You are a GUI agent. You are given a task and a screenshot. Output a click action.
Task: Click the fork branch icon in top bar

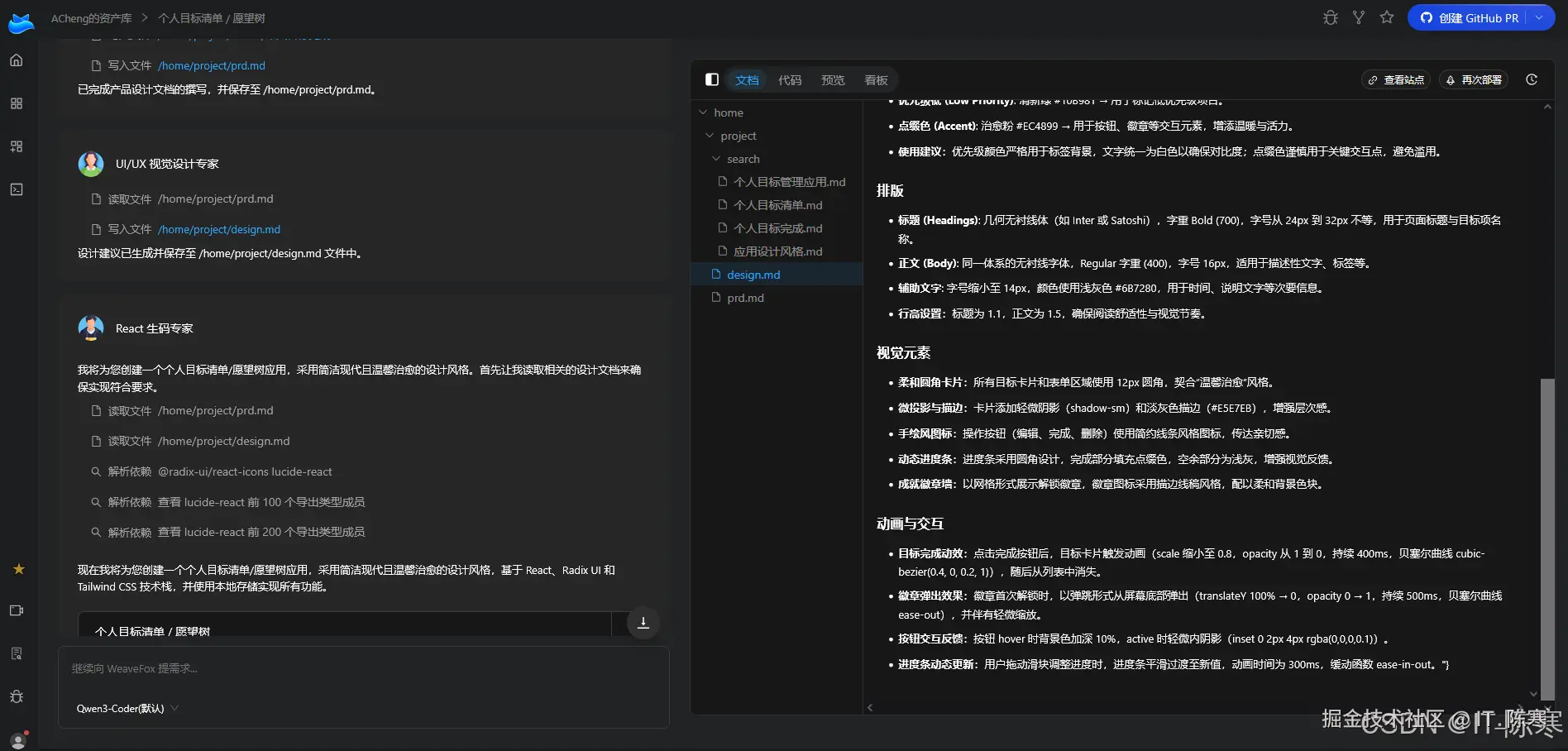[x=1358, y=17]
